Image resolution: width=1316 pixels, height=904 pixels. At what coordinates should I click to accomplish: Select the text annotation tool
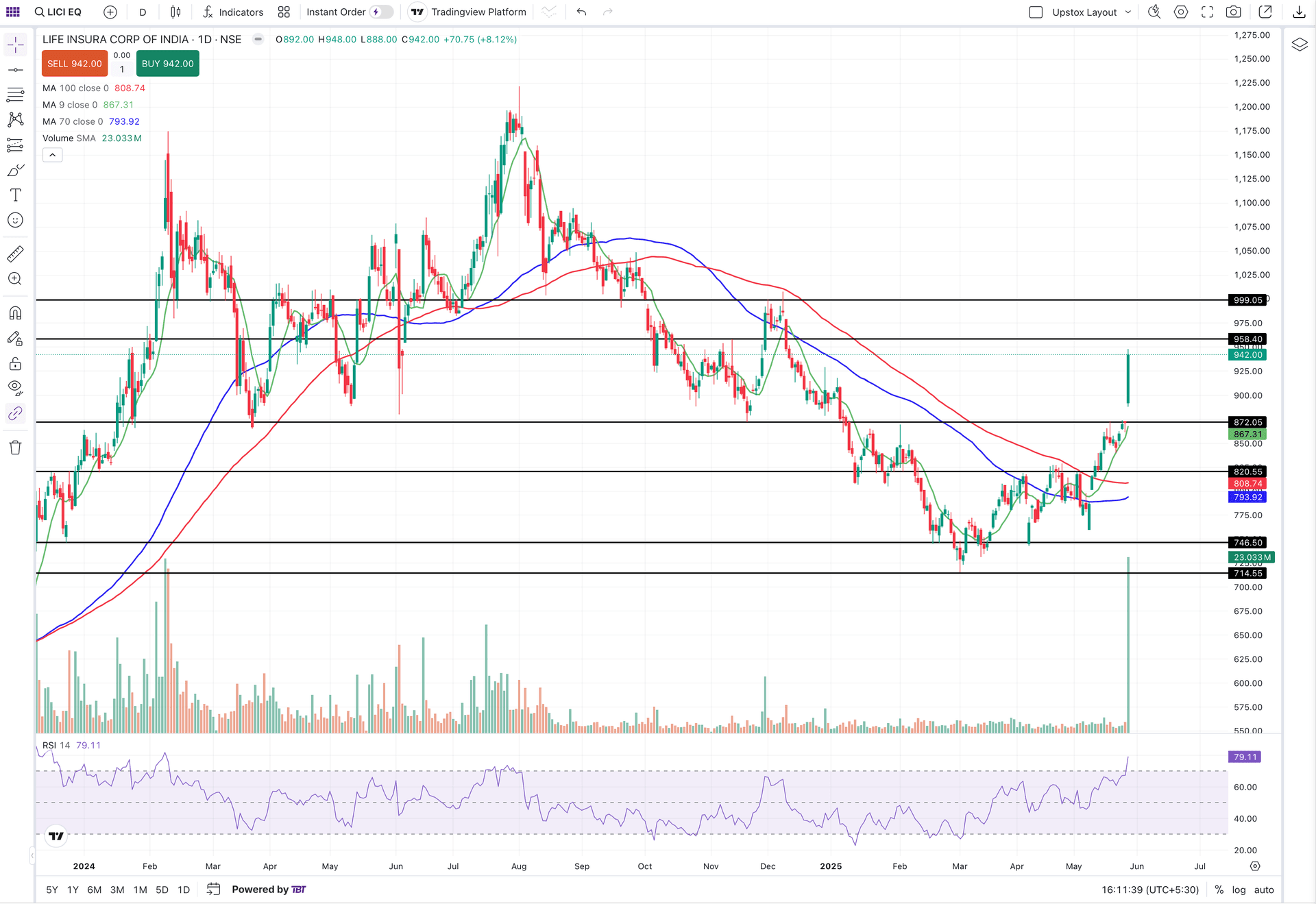pyautogui.click(x=15, y=195)
